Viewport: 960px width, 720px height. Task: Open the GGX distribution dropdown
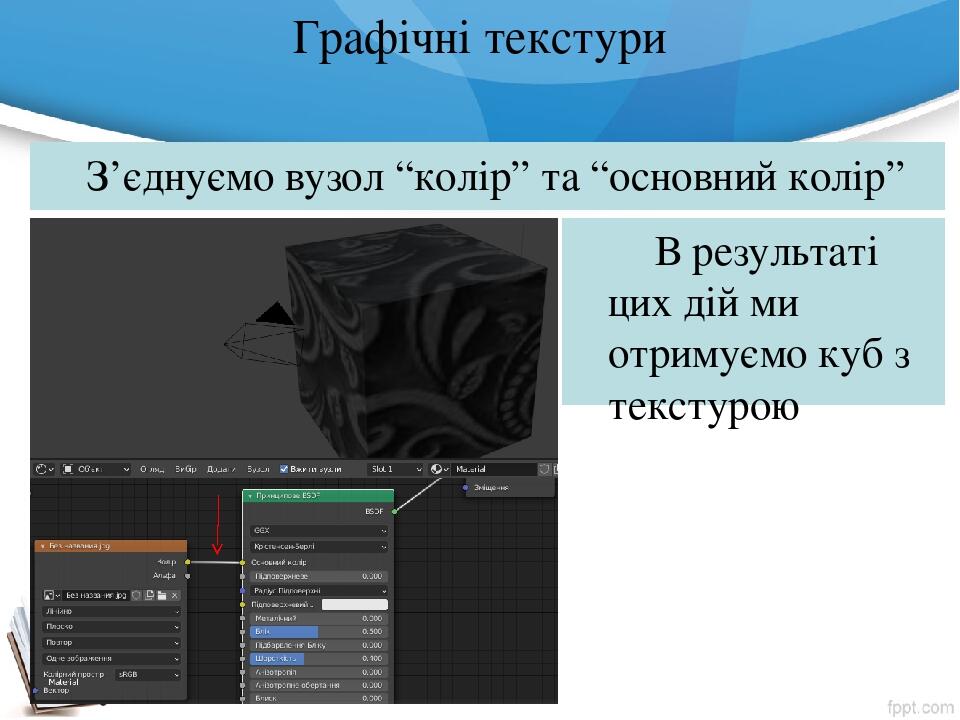coord(319,531)
